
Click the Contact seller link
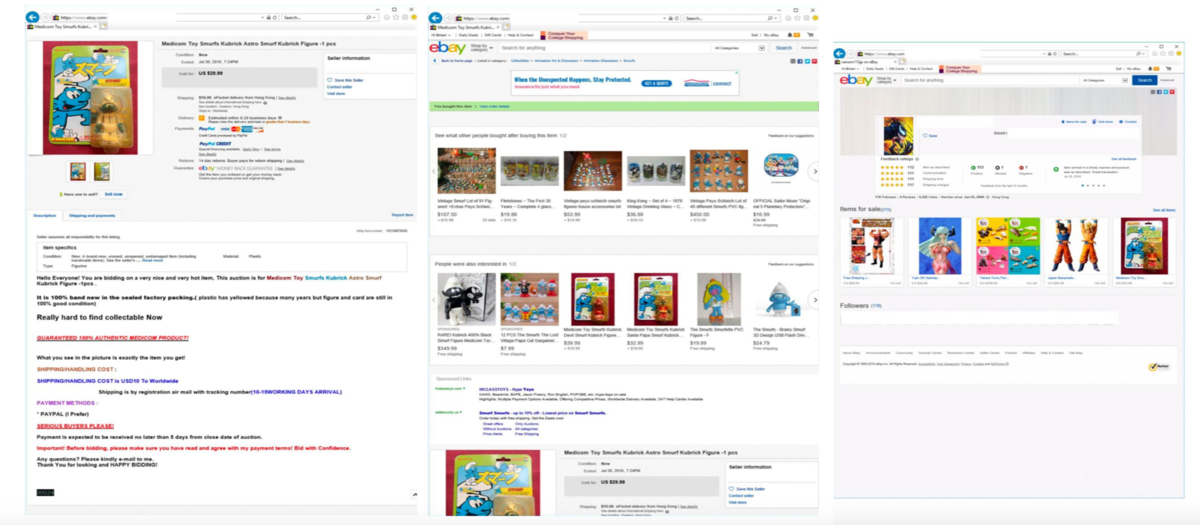click(339, 87)
